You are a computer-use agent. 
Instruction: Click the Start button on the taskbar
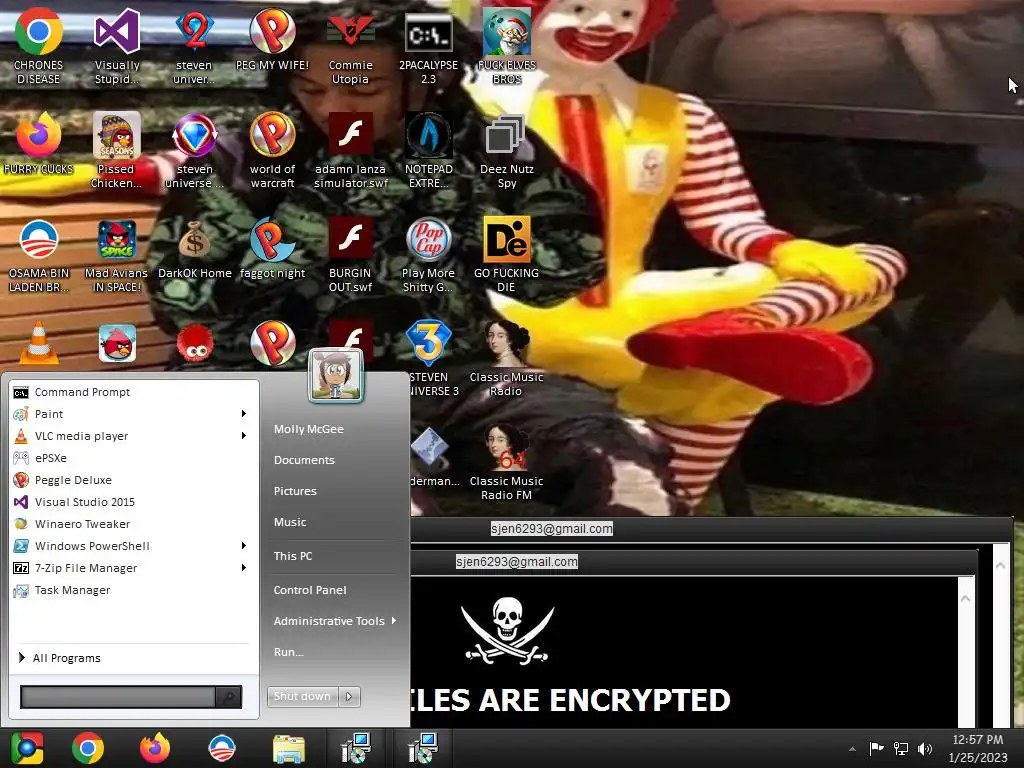pyautogui.click(x=26, y=748)
